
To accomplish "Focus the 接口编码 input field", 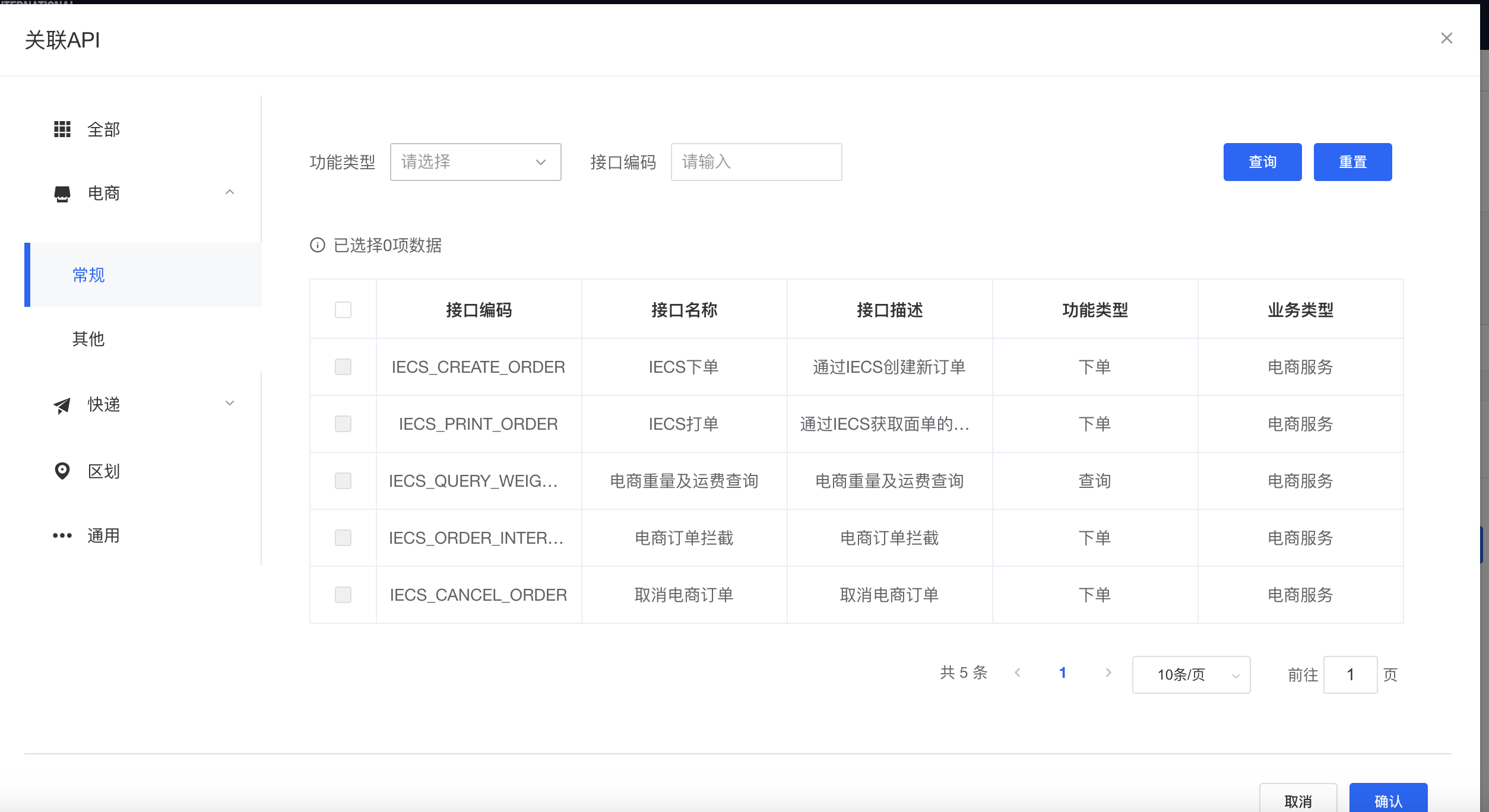I will pos(756,162).
